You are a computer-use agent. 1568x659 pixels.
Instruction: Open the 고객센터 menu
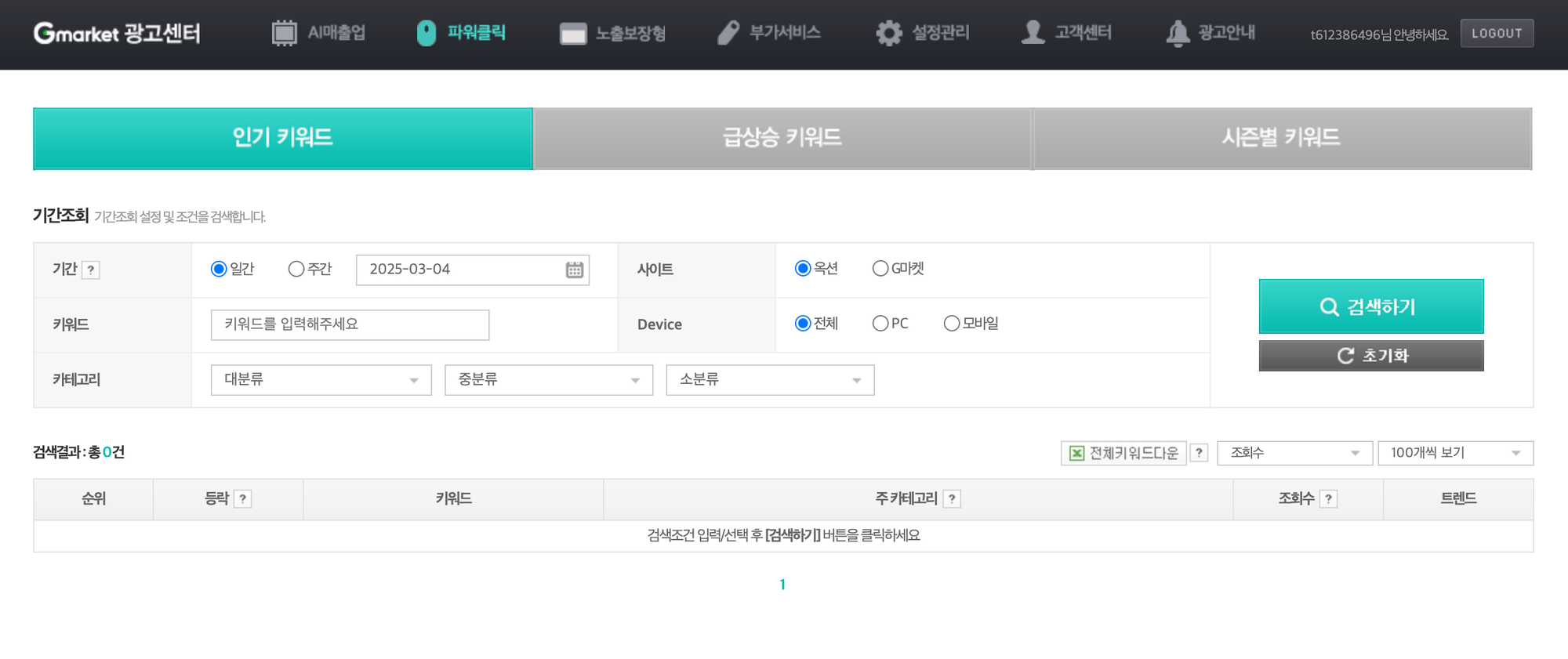(x=1066, y=33)
